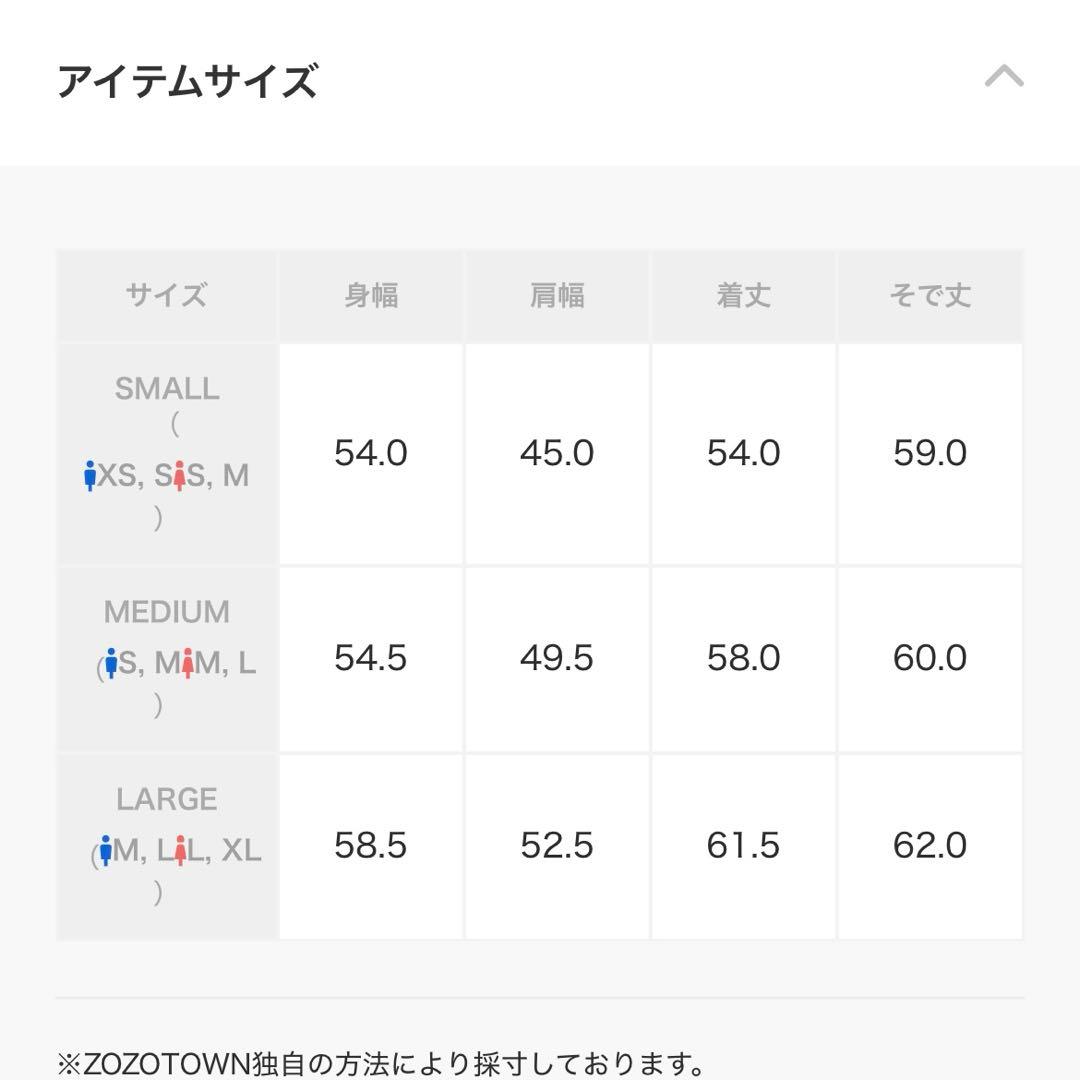
Task: Click the LARGE size label
Action: 166,799
